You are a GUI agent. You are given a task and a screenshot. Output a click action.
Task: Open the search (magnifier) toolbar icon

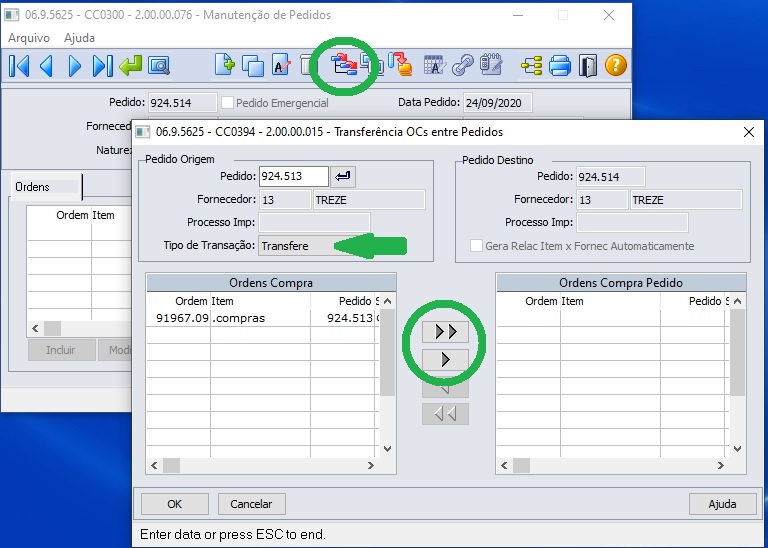point(159,65)
